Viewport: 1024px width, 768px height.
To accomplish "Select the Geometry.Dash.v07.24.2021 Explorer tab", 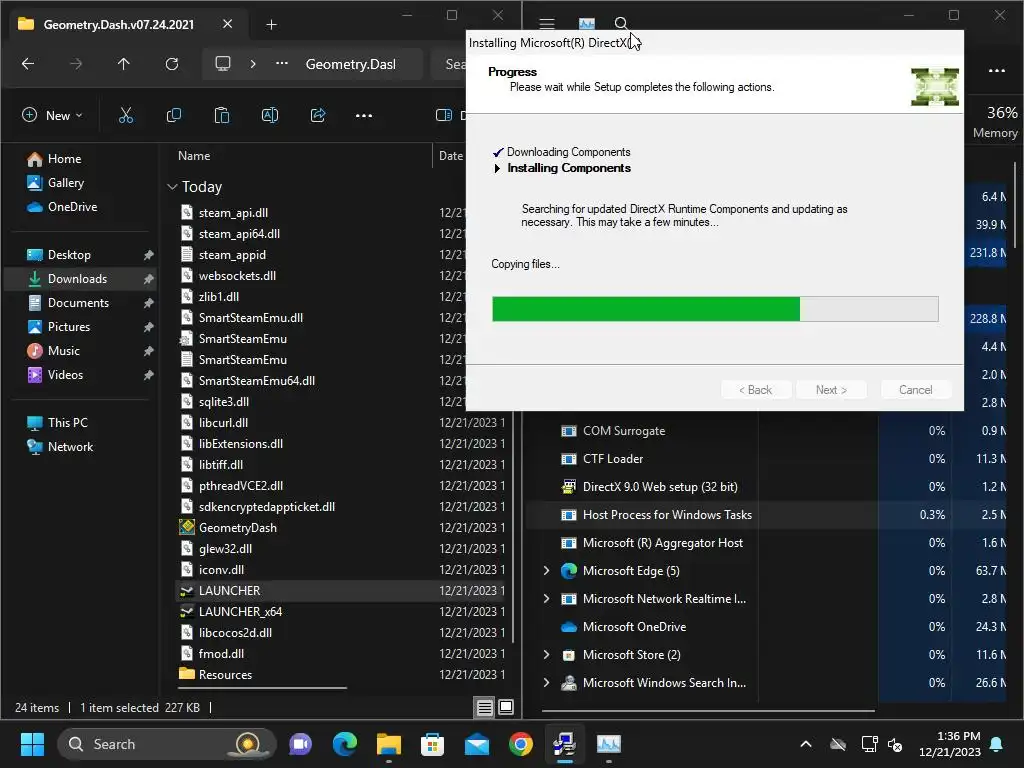I will coord(119,25).
